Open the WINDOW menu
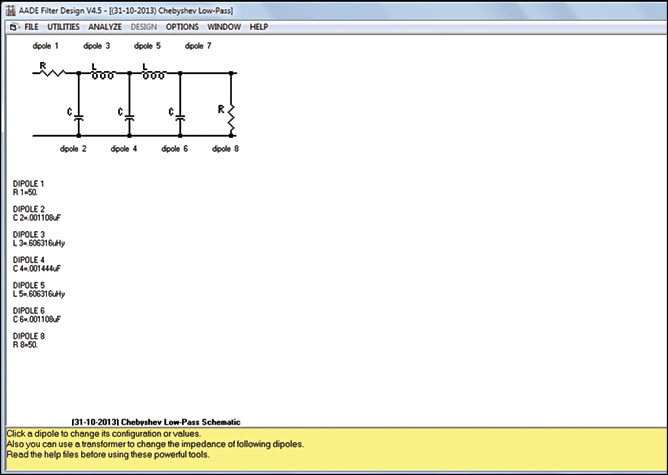The width and height of the screenshot is (668, 475). pos(224,26)
